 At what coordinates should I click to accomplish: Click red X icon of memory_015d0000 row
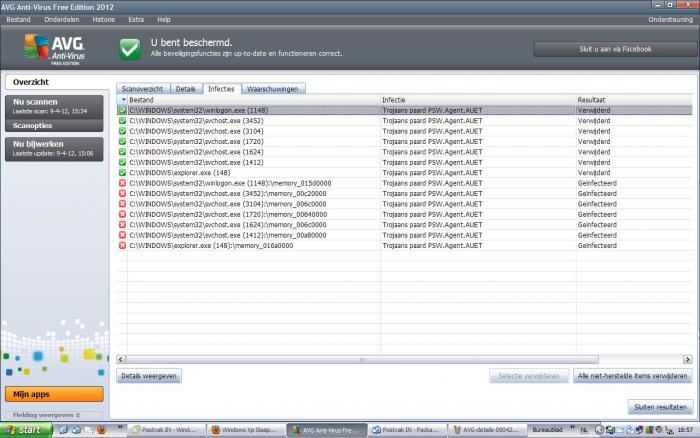tap(122, 183)
